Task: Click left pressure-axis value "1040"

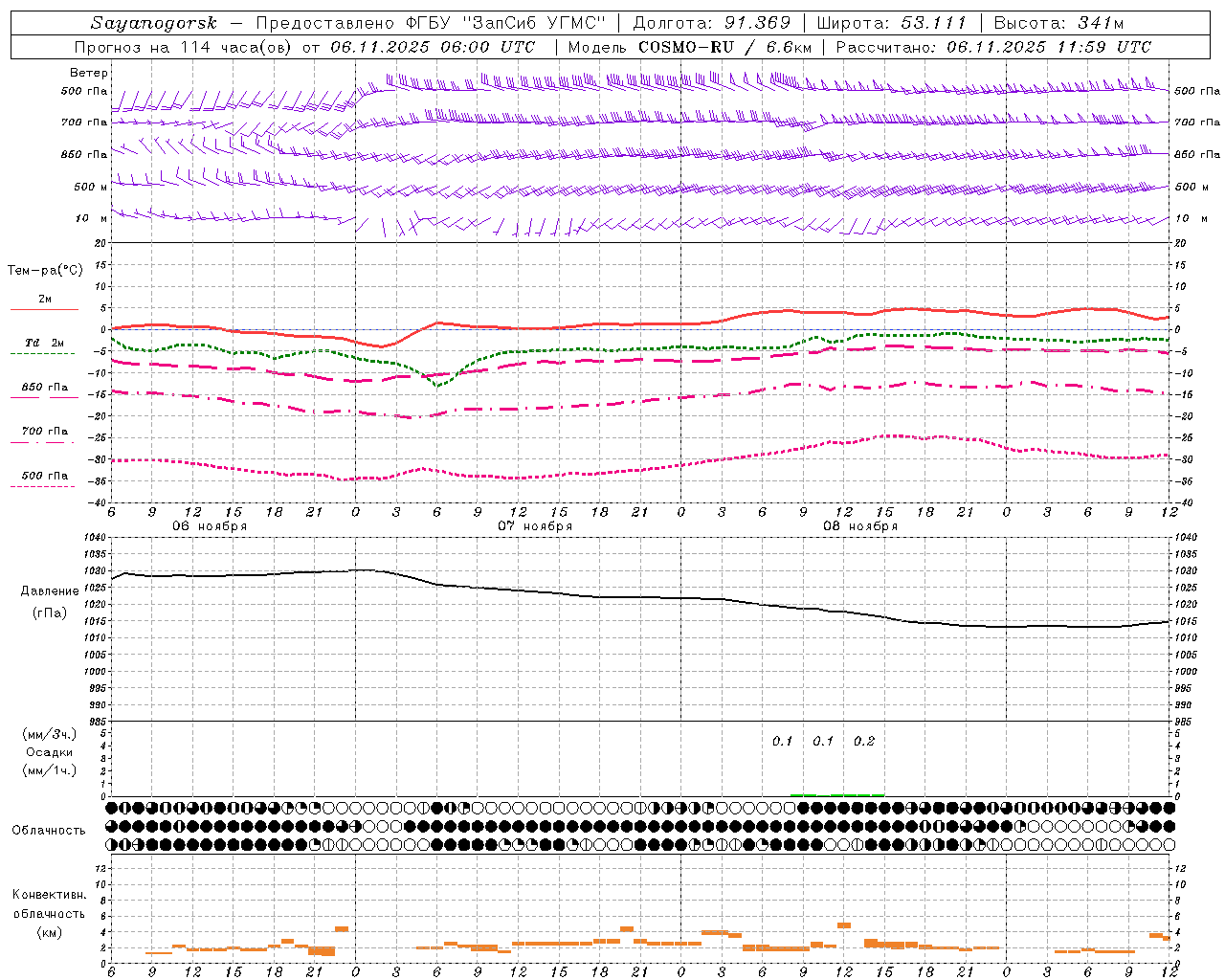Action: [x=96, y=539]
